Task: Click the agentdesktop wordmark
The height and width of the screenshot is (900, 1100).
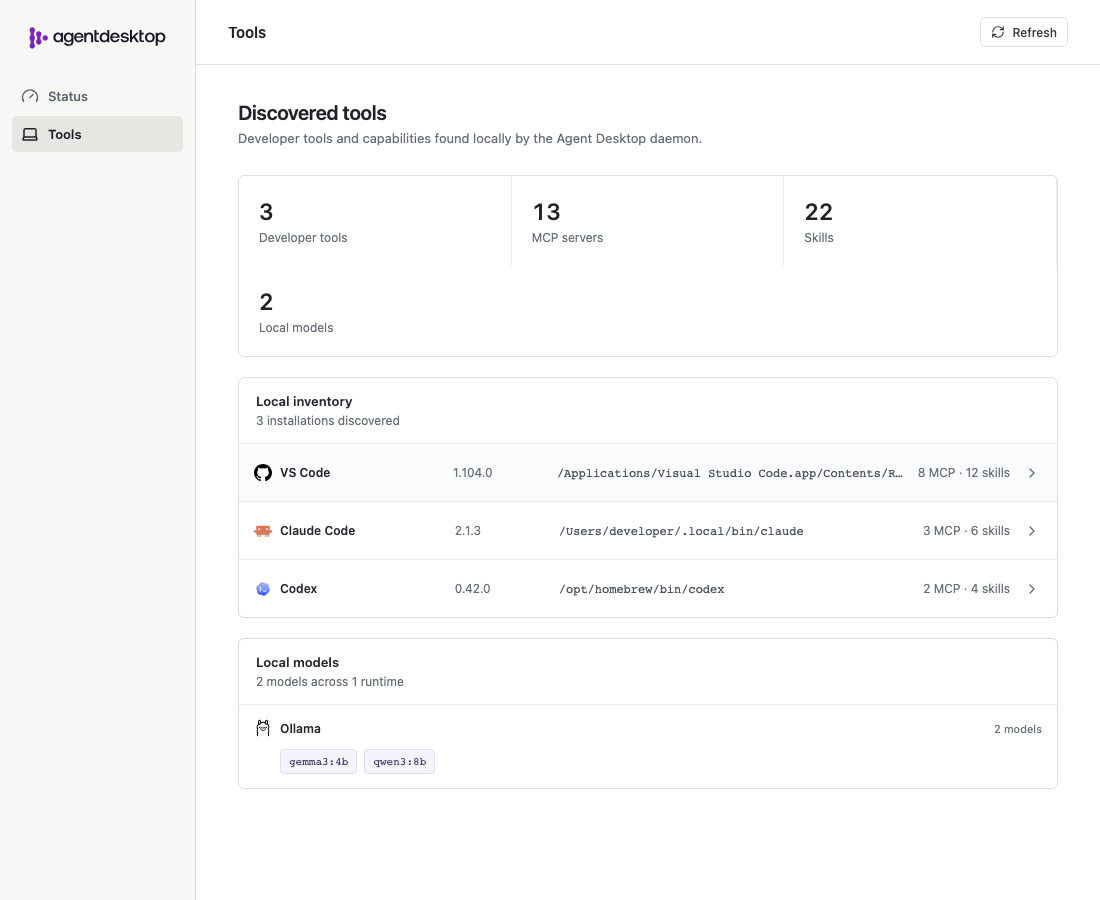Action: 109,36
